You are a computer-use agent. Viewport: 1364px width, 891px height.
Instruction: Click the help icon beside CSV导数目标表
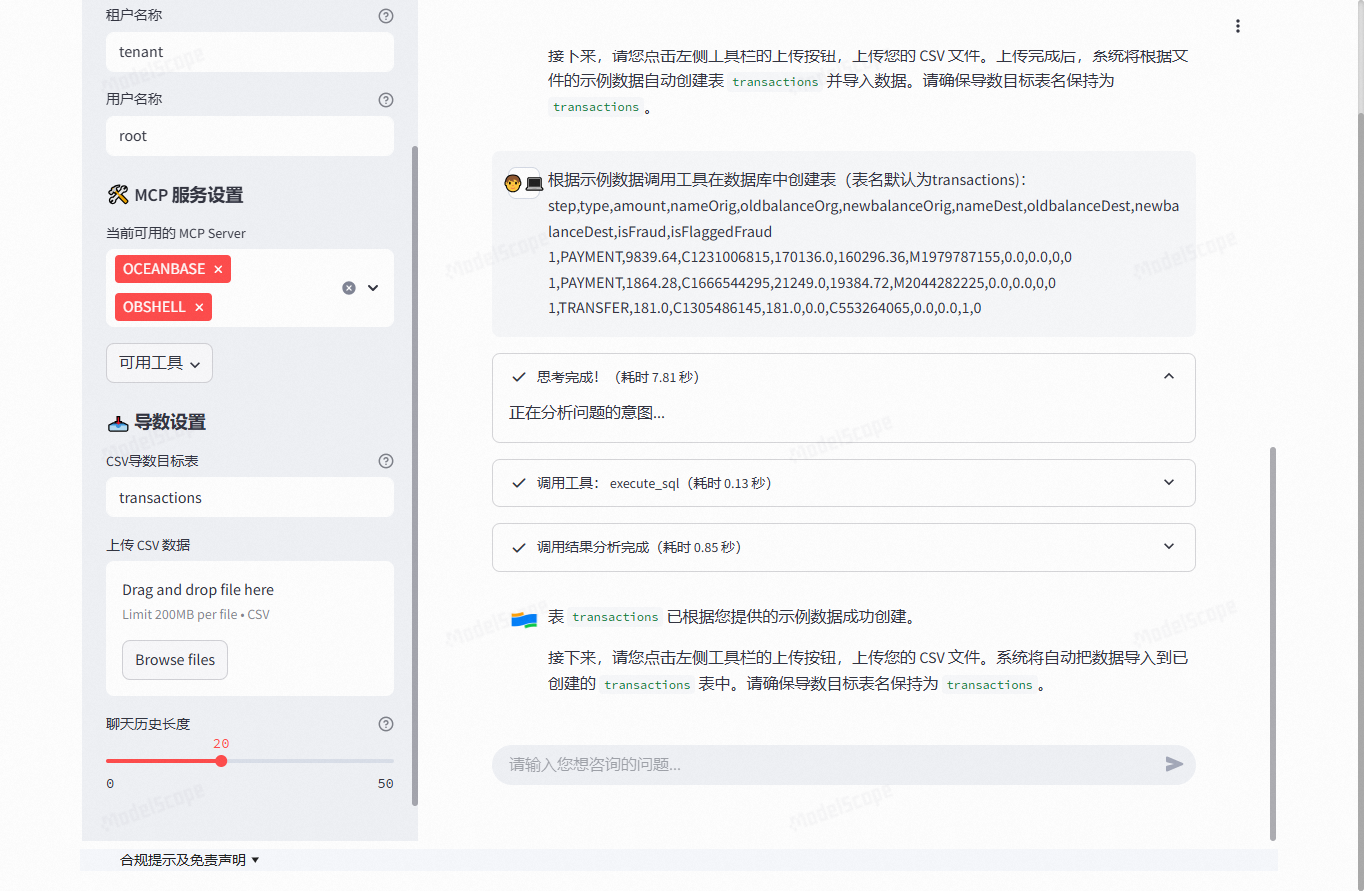coord(386,461)
